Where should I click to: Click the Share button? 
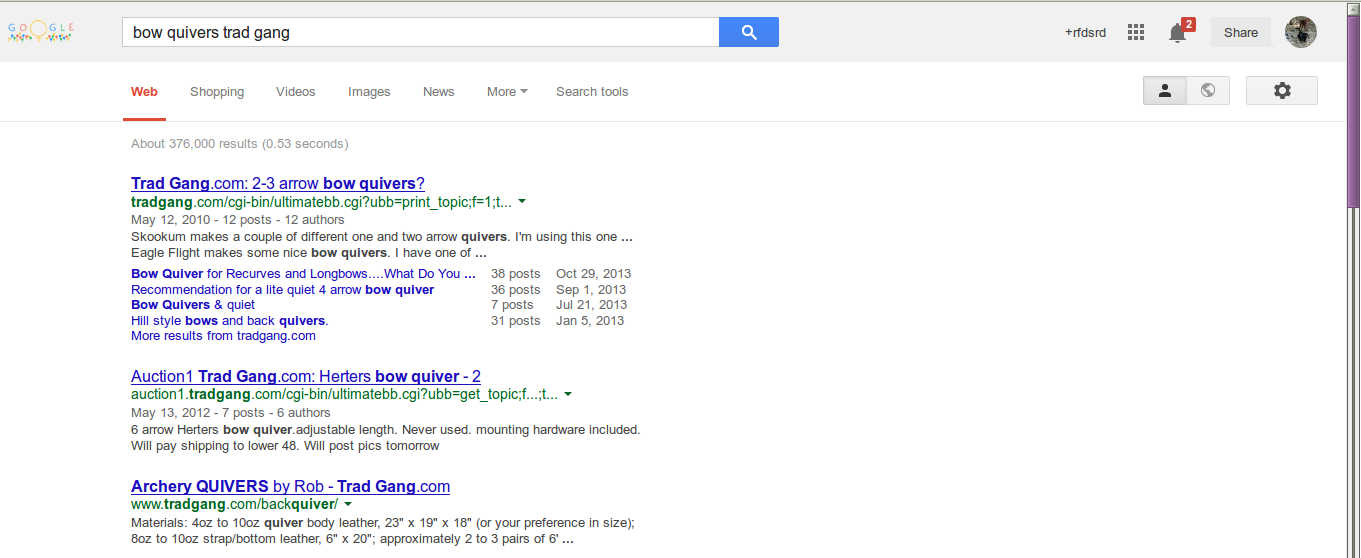coord(1241,32)
